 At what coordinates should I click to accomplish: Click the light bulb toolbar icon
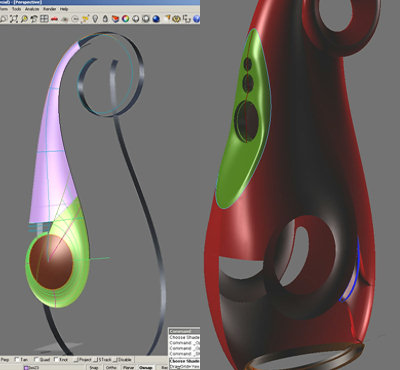(x=95, y=19)
